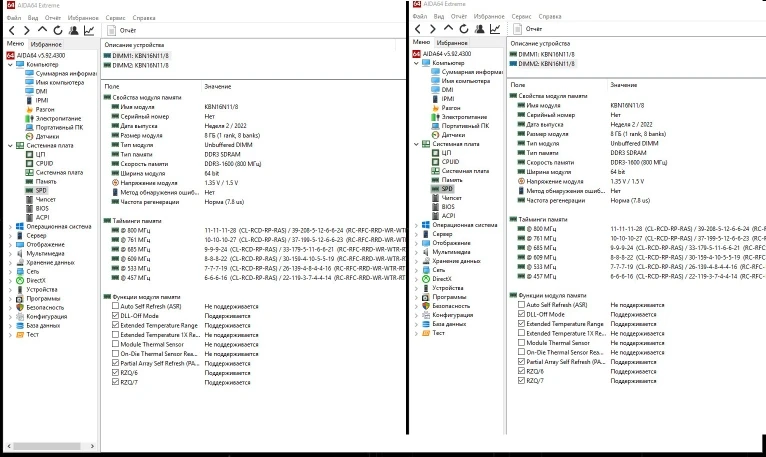Click Отчёт button in right window toolbar
The height and width of the screenshot is (457, 766).
tap(528, 29)
